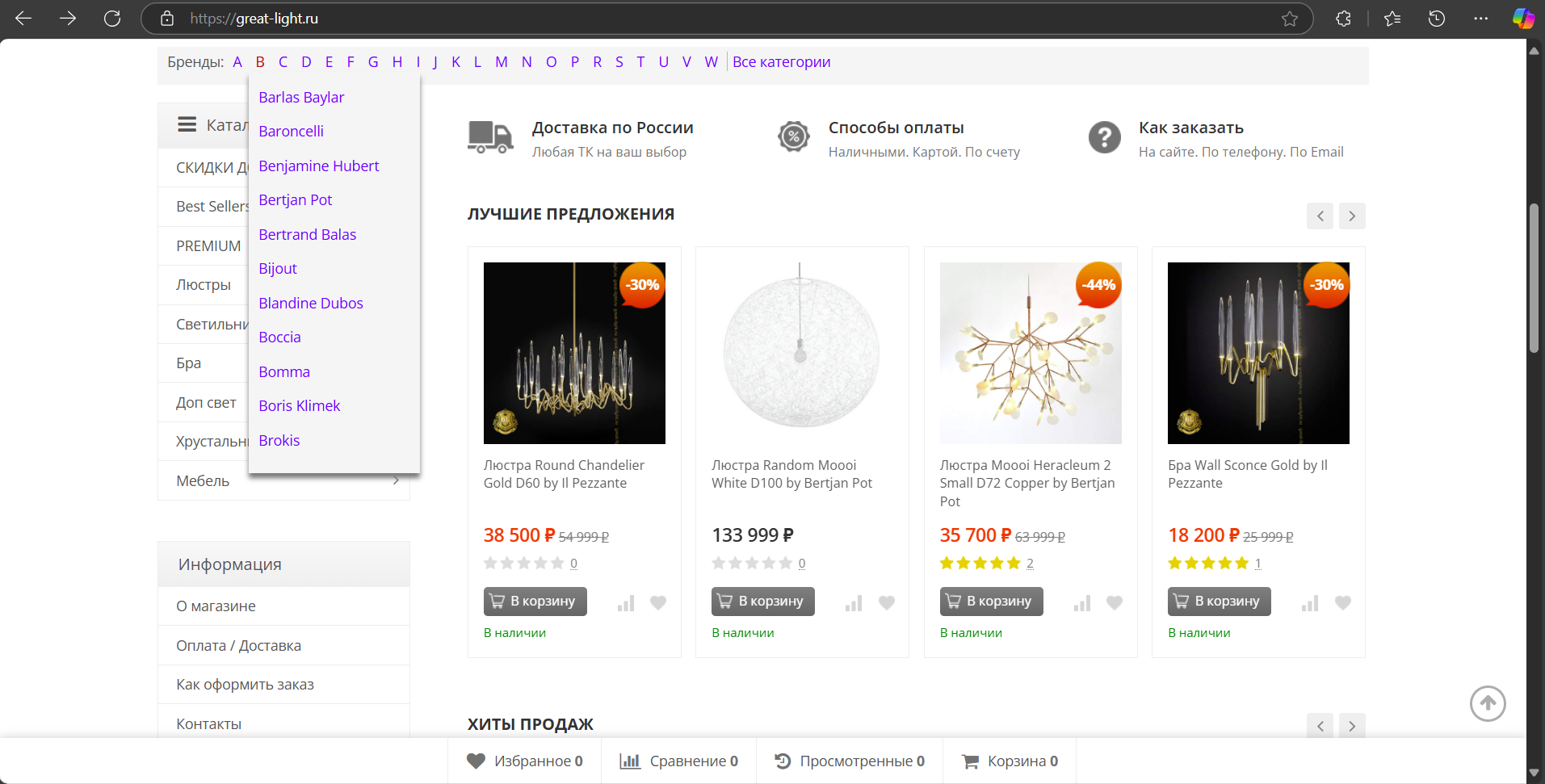Add Random Moooi chandelier to favorites
The image size is (1545, 784).
pos(886,602)
